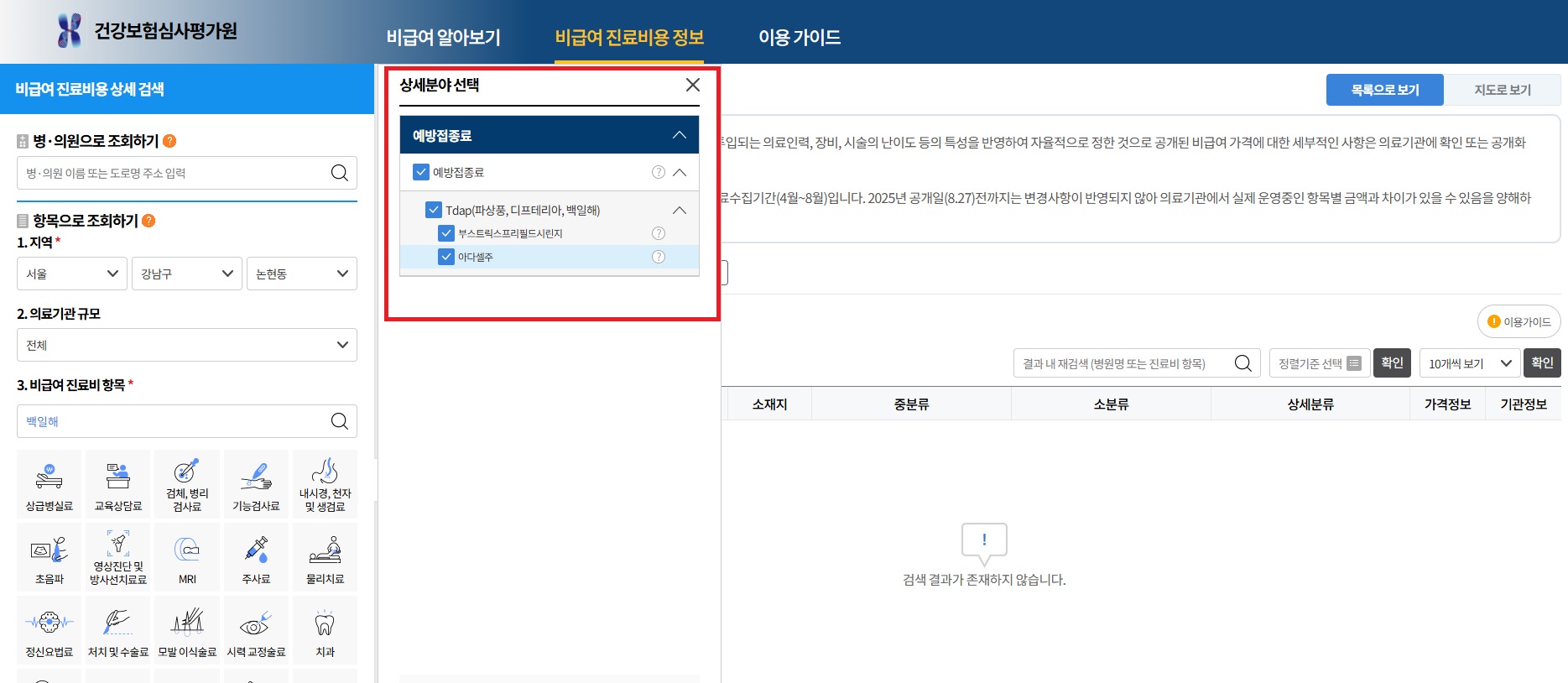
Task: Choose the 영상진단 및 방사선치료료 icon
Action: (118, 557)
